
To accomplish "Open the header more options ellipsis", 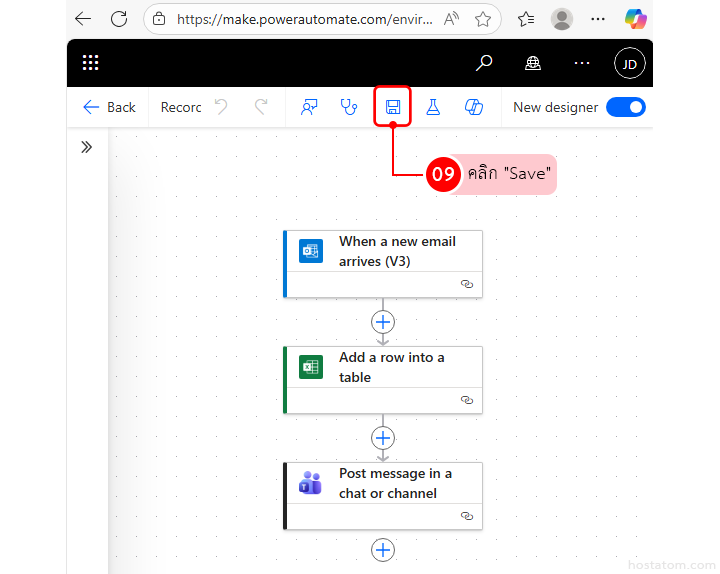I will tap(582, 63).
